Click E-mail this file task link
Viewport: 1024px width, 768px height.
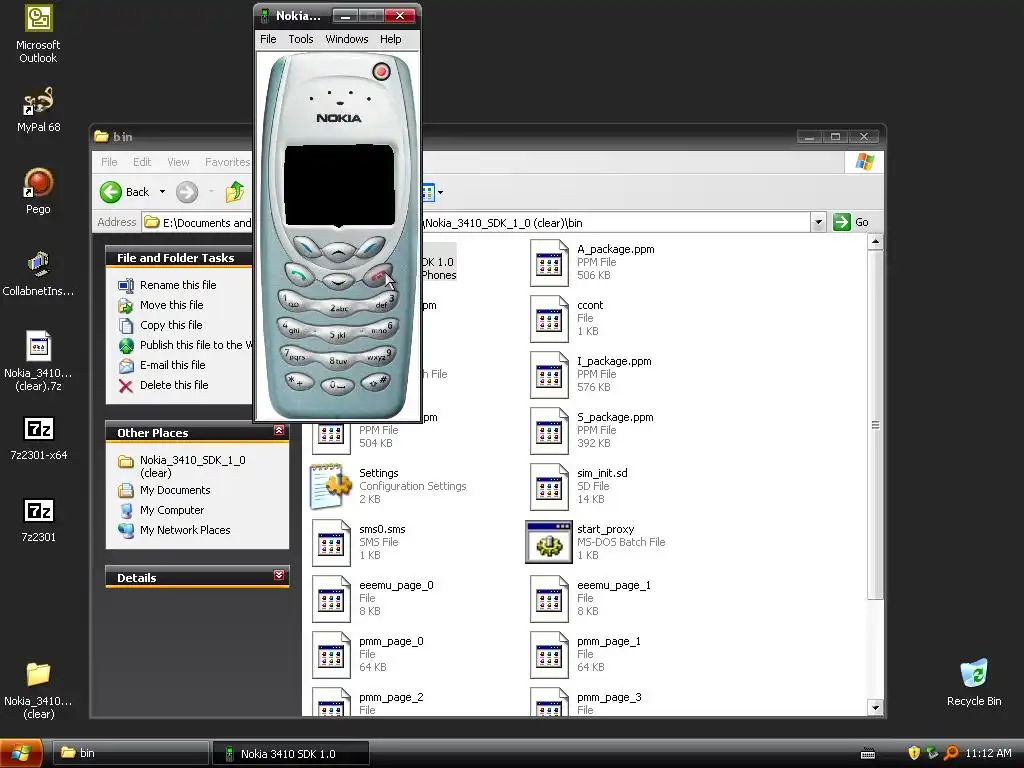(172, 365)
